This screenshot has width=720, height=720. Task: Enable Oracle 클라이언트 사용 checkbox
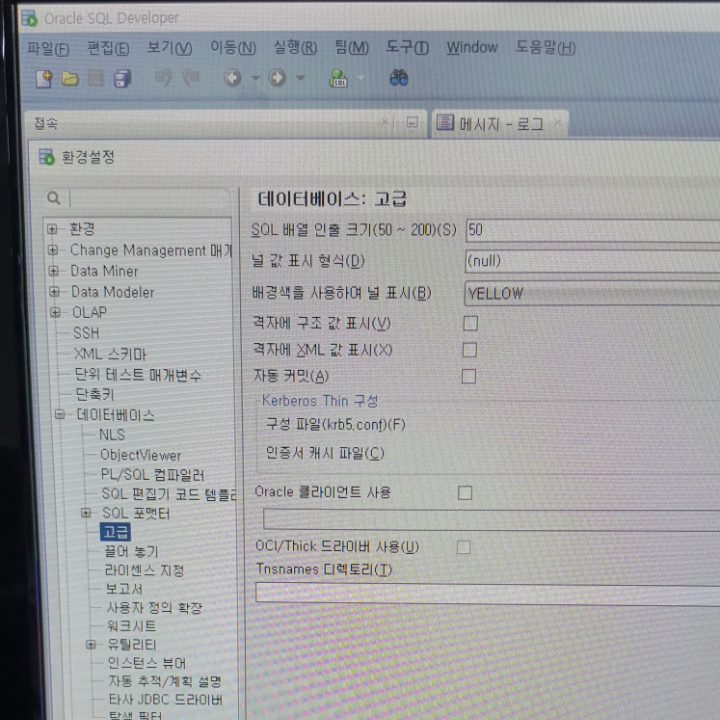(465, 493)
